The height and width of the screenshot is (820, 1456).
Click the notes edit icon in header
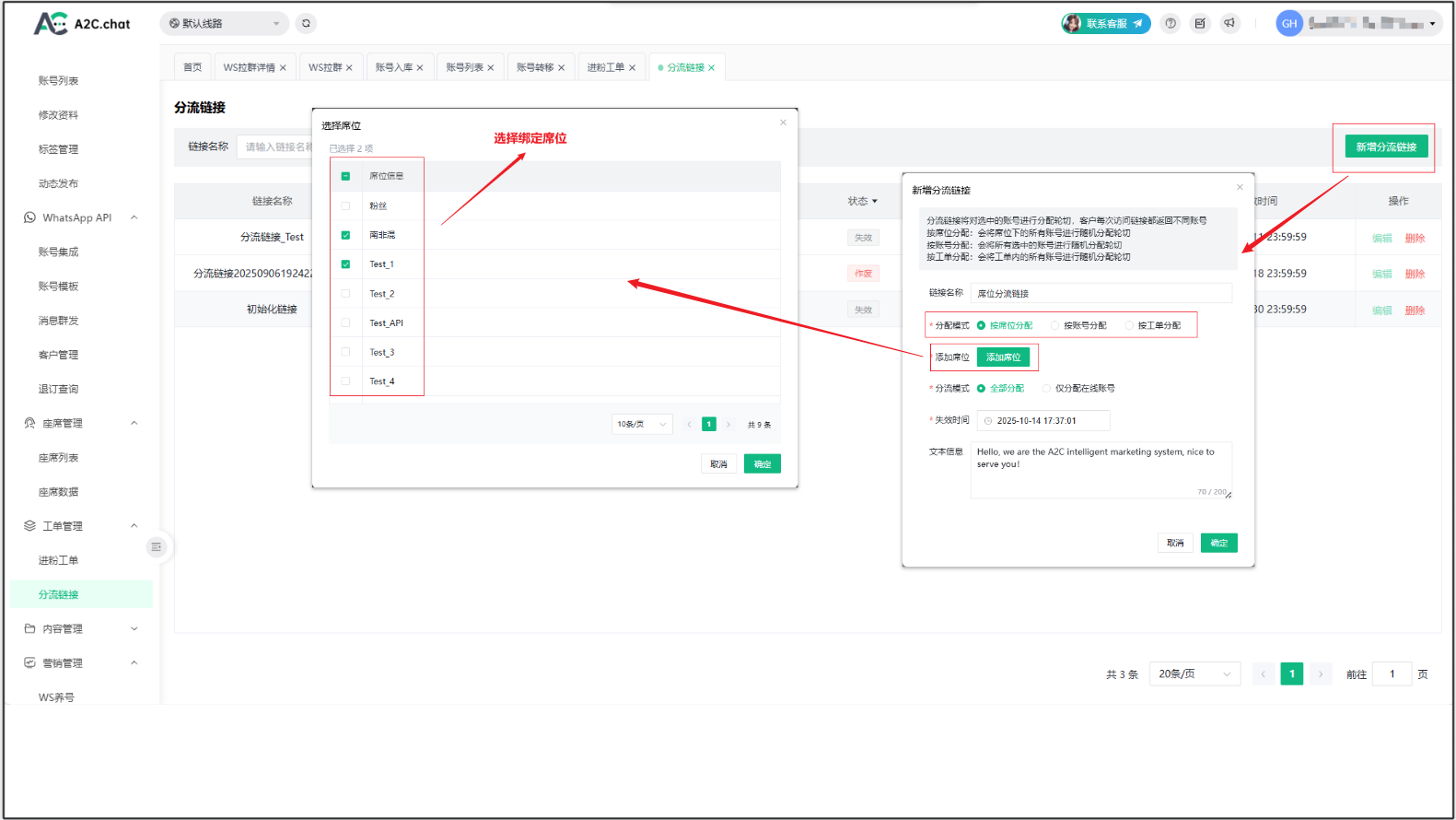1200,24
